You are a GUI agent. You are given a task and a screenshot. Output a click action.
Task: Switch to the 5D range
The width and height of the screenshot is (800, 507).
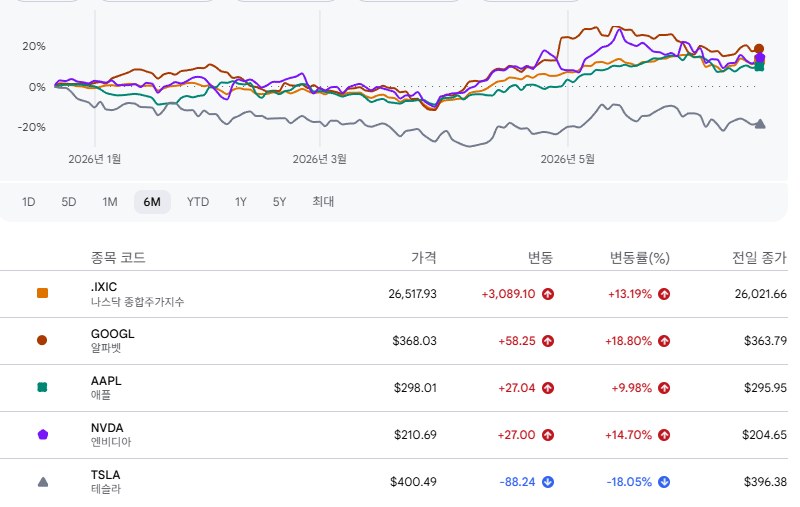(69, 202)
